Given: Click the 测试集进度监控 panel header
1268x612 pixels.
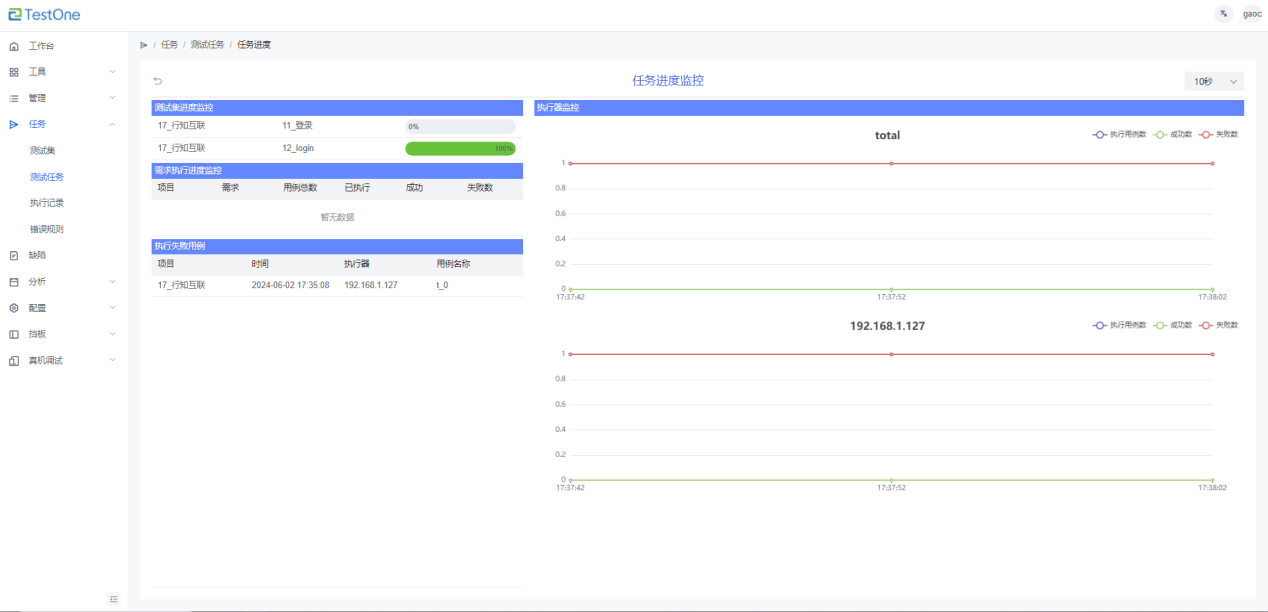Looking at the screenshot, I should pyautogui.click(x=337, y=107).
